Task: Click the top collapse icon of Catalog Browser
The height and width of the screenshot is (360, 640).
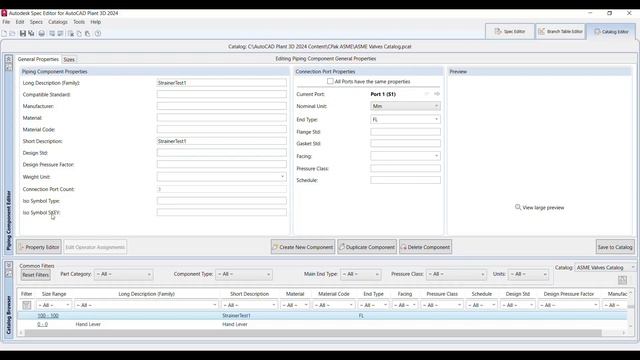Action: click(x=9, y=265)
